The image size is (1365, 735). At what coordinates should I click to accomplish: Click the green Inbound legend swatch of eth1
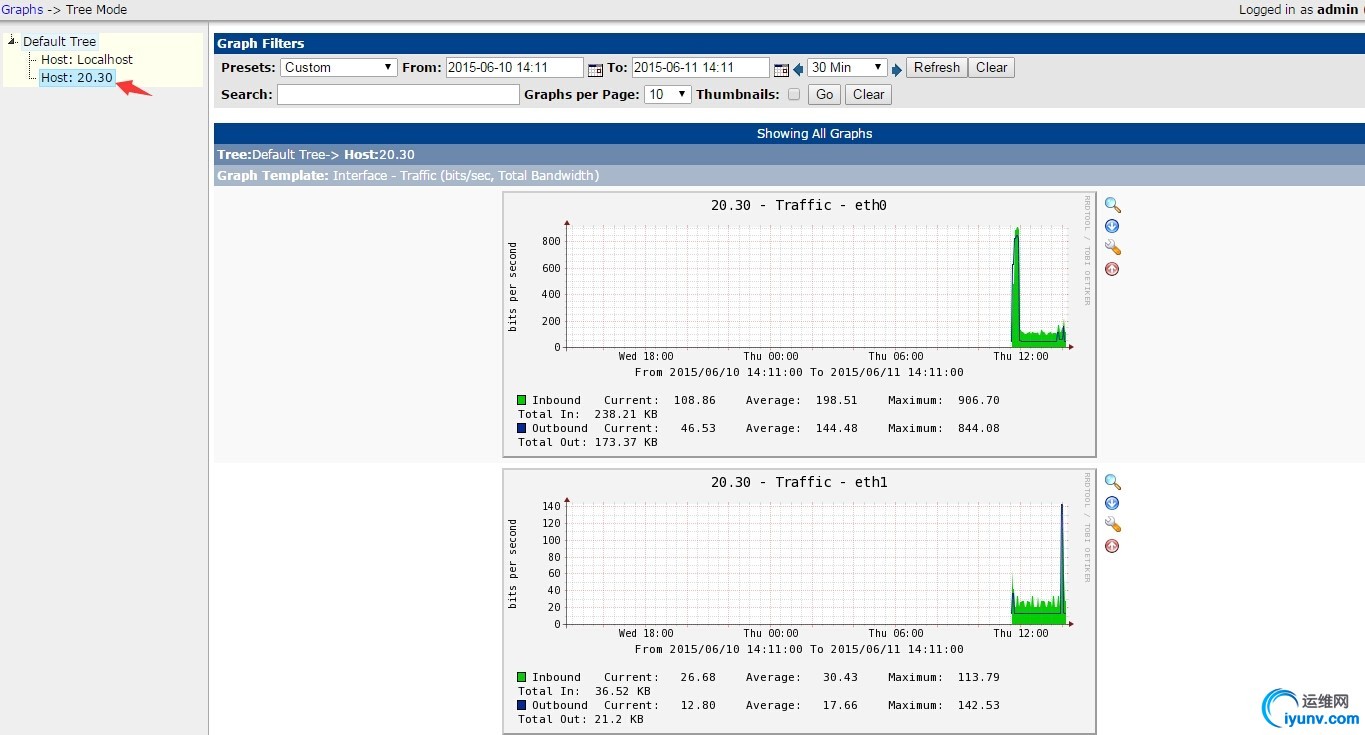(522, 677)
